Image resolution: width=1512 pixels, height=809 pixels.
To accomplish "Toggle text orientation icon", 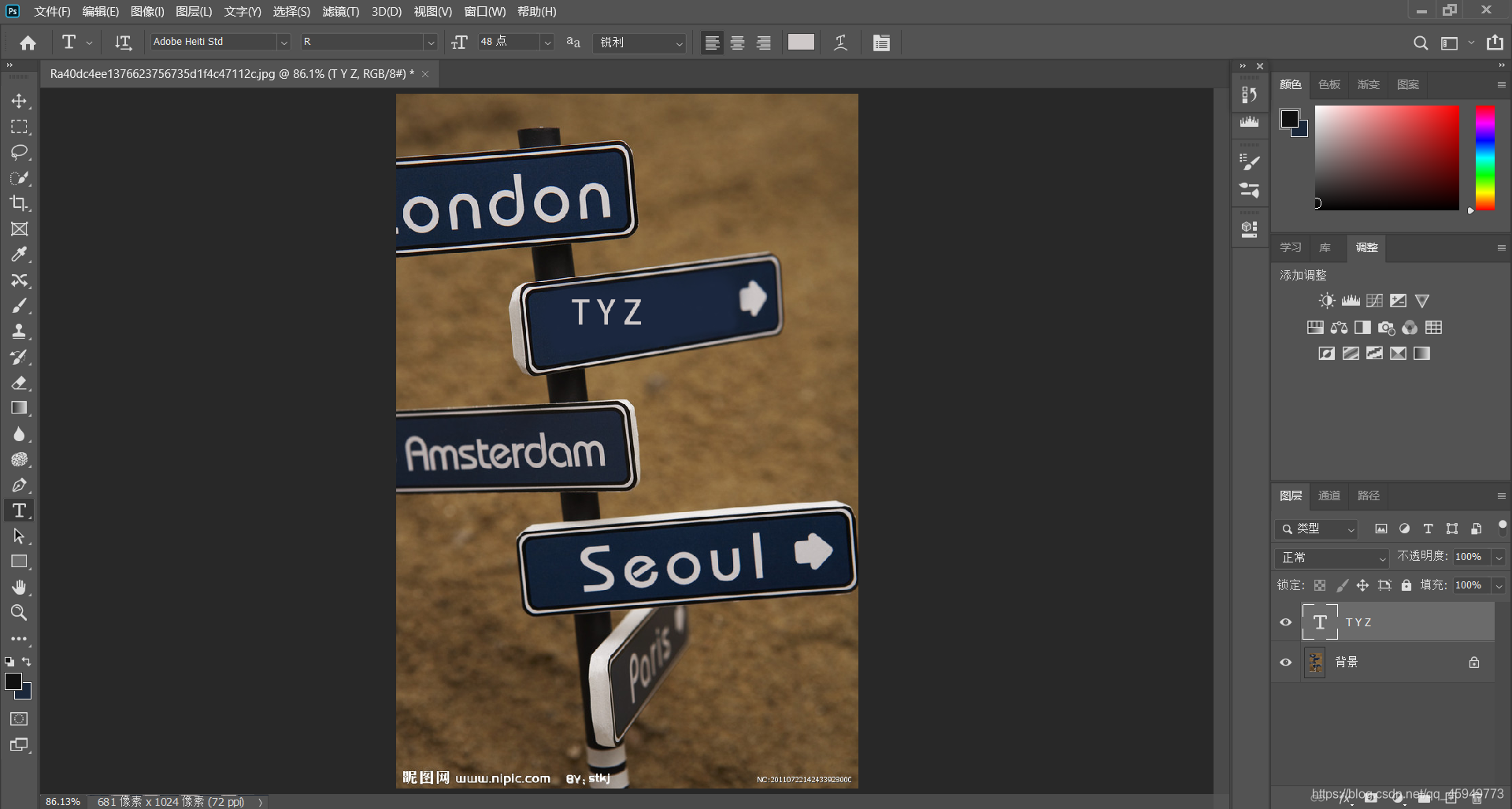I will (x=123, y=43).
